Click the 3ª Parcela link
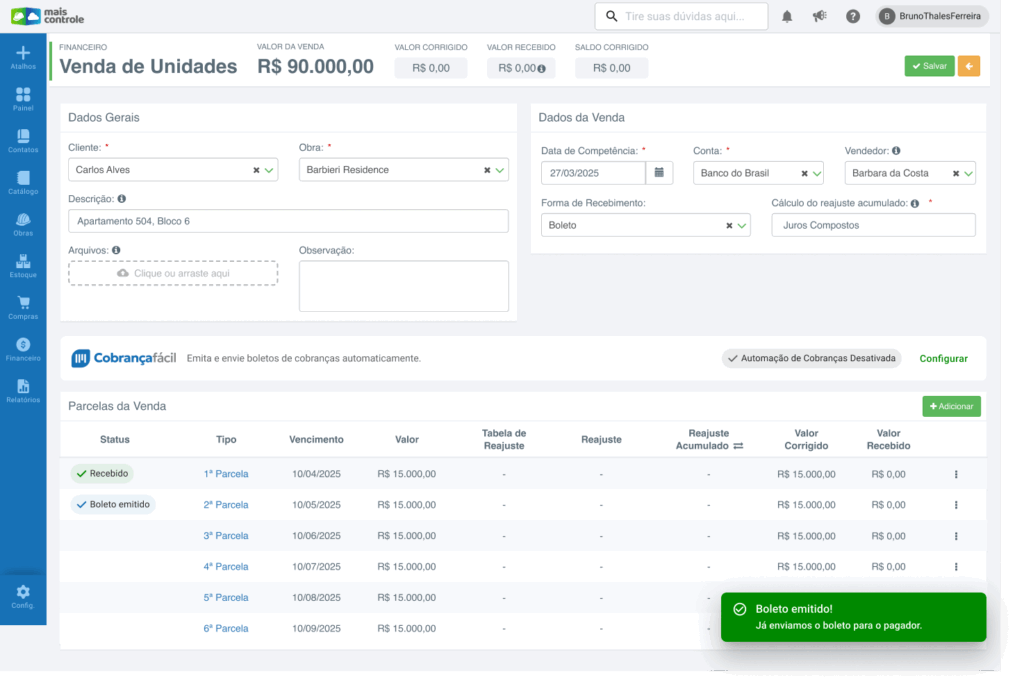The image size is (1024, 687). click(226, 536)
